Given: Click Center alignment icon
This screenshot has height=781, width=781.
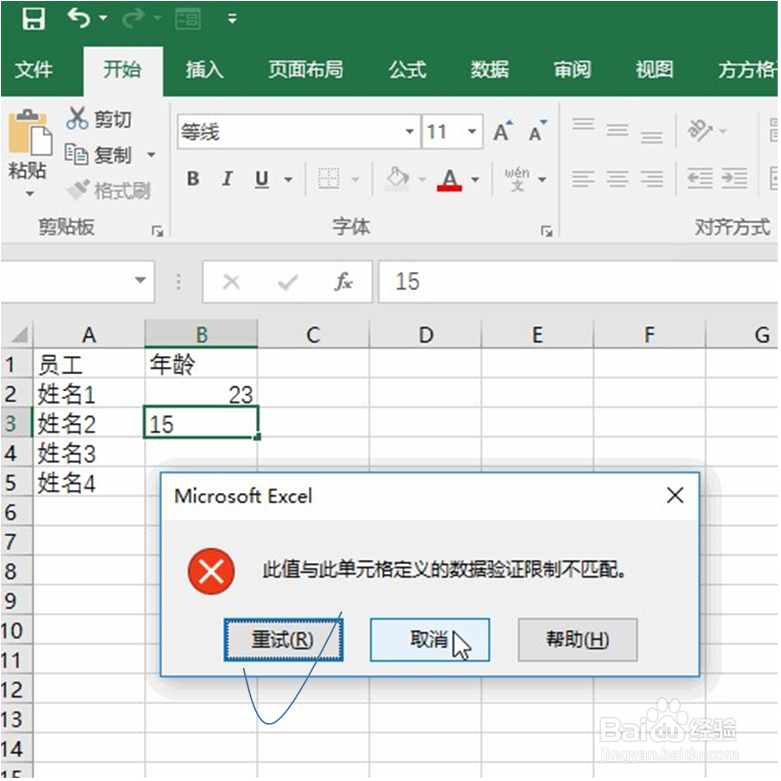Looking at the screenshot, I should click(x=618, y=178).
